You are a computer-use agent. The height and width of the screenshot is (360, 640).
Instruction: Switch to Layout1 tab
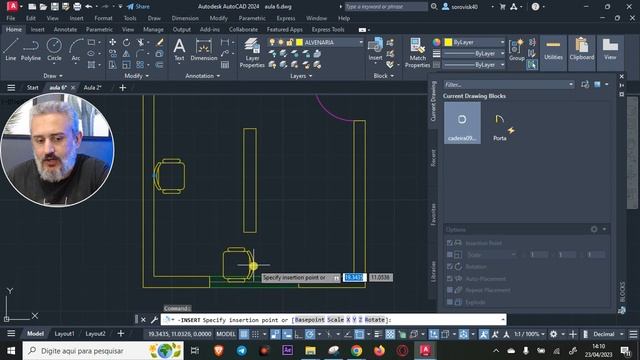click(x=64, y=334)
